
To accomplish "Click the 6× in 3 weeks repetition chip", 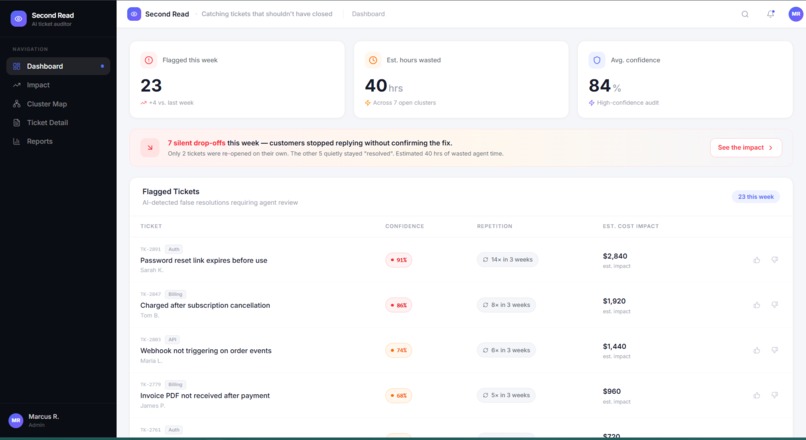I will click(x=506, y=350).
